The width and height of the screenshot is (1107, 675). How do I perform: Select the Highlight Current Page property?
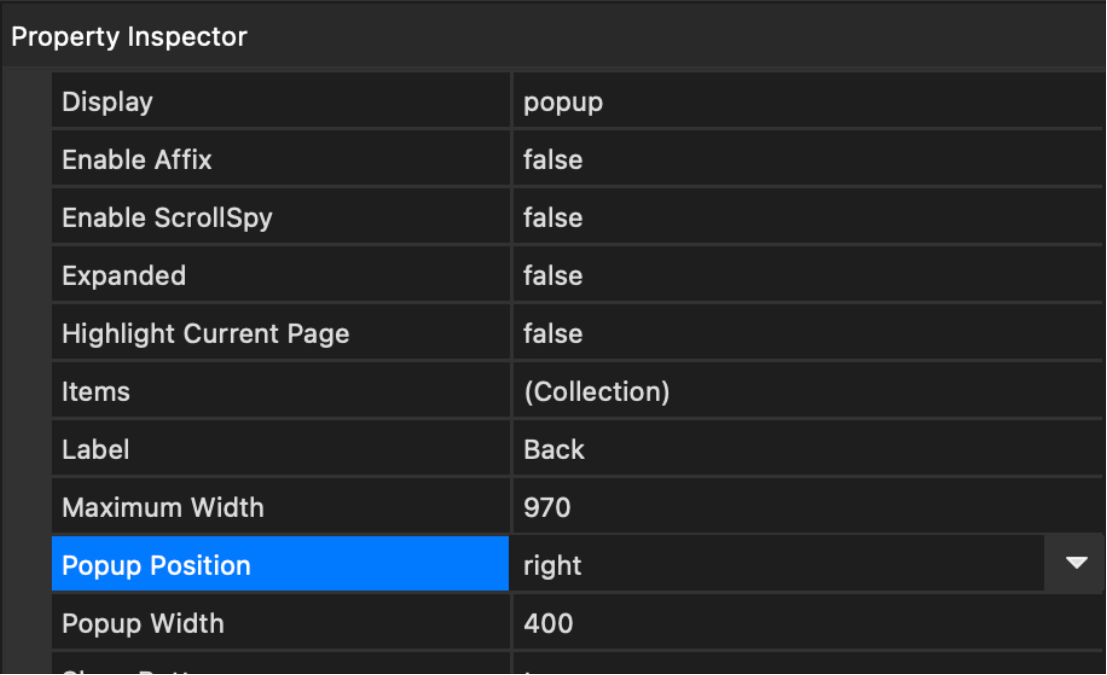[206, 333]
